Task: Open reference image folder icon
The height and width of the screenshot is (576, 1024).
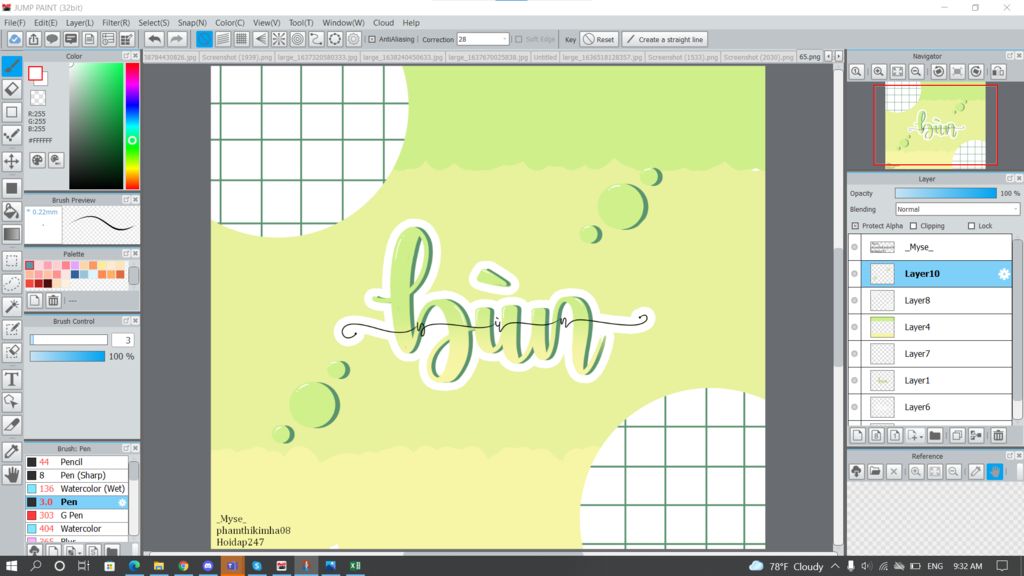Action: pyautogui.click(x=875, y=471)
